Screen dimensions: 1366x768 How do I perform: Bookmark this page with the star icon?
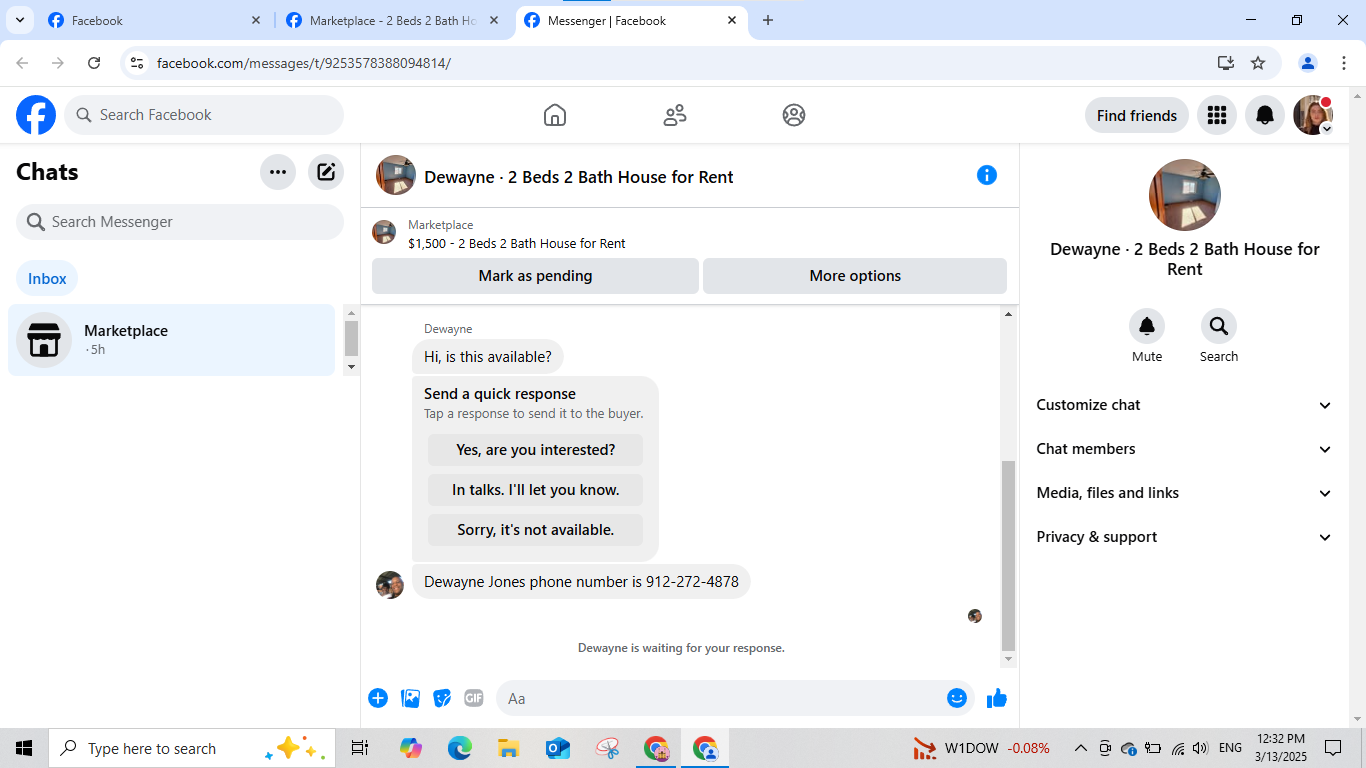pos(1258,63)
